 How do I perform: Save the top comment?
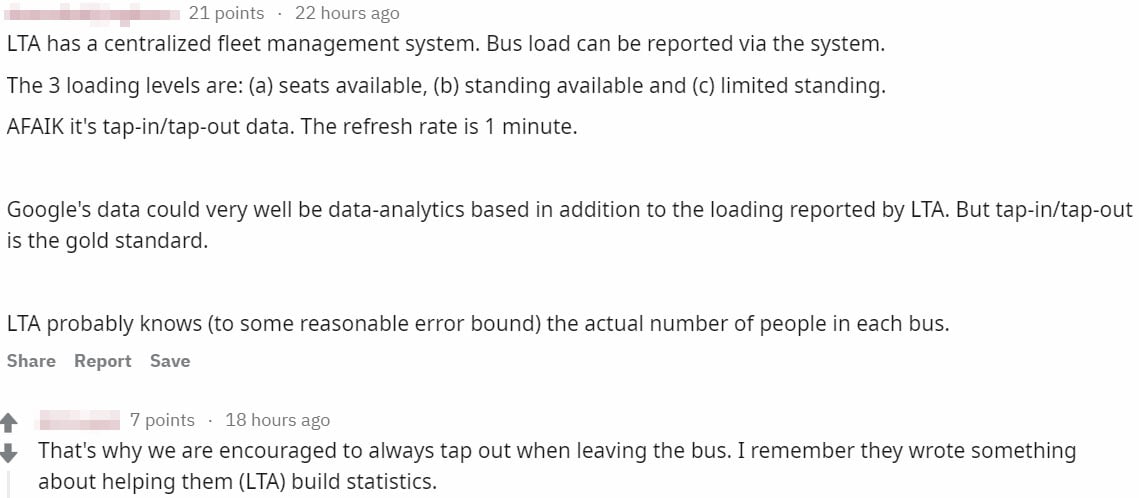[x=170, y=361]
